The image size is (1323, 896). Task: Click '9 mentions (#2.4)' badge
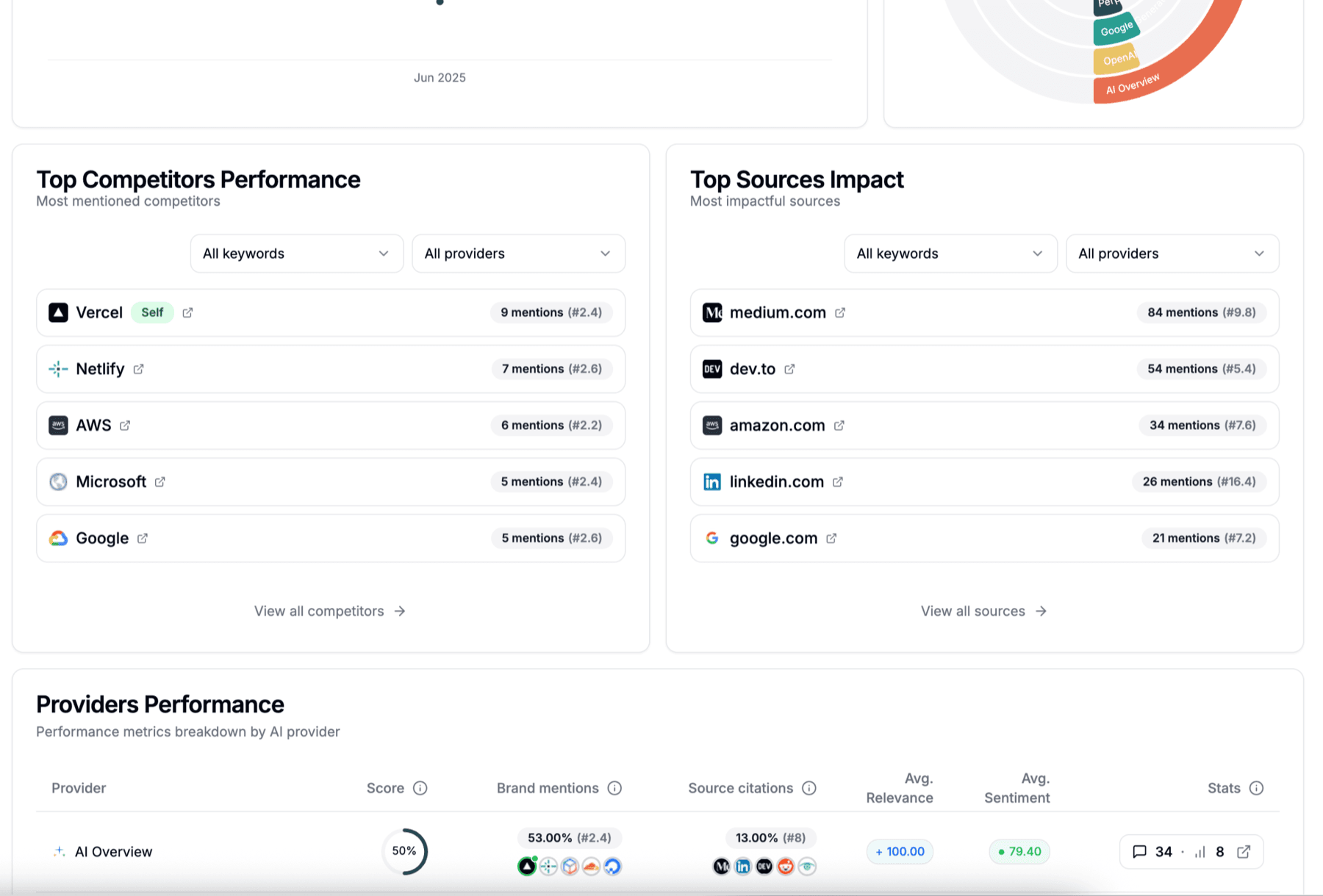551,312
